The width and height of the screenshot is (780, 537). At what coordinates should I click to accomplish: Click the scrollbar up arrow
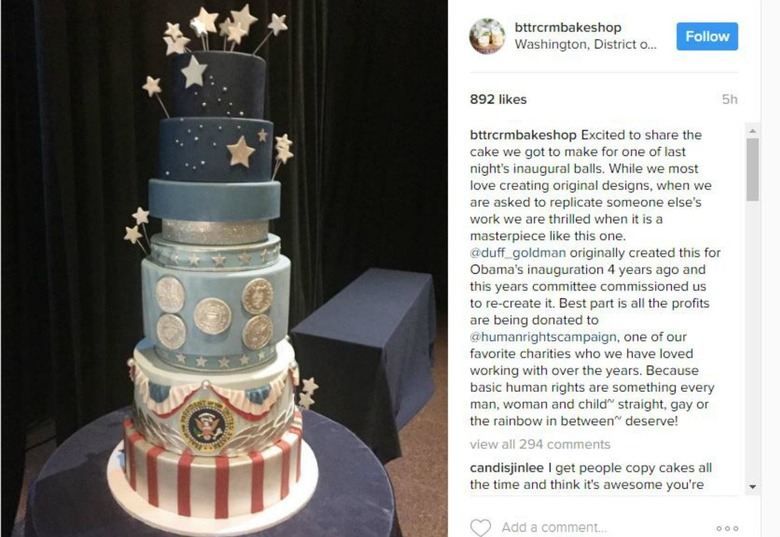pos(753,131)
